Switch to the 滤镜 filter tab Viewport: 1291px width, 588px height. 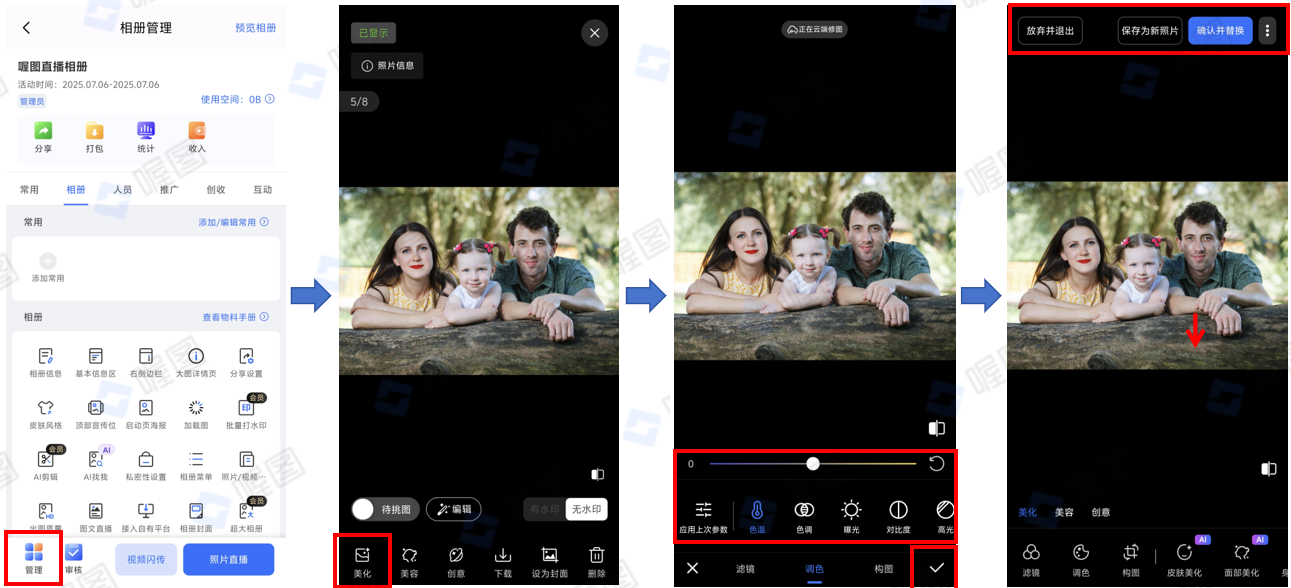pos(745,568)
